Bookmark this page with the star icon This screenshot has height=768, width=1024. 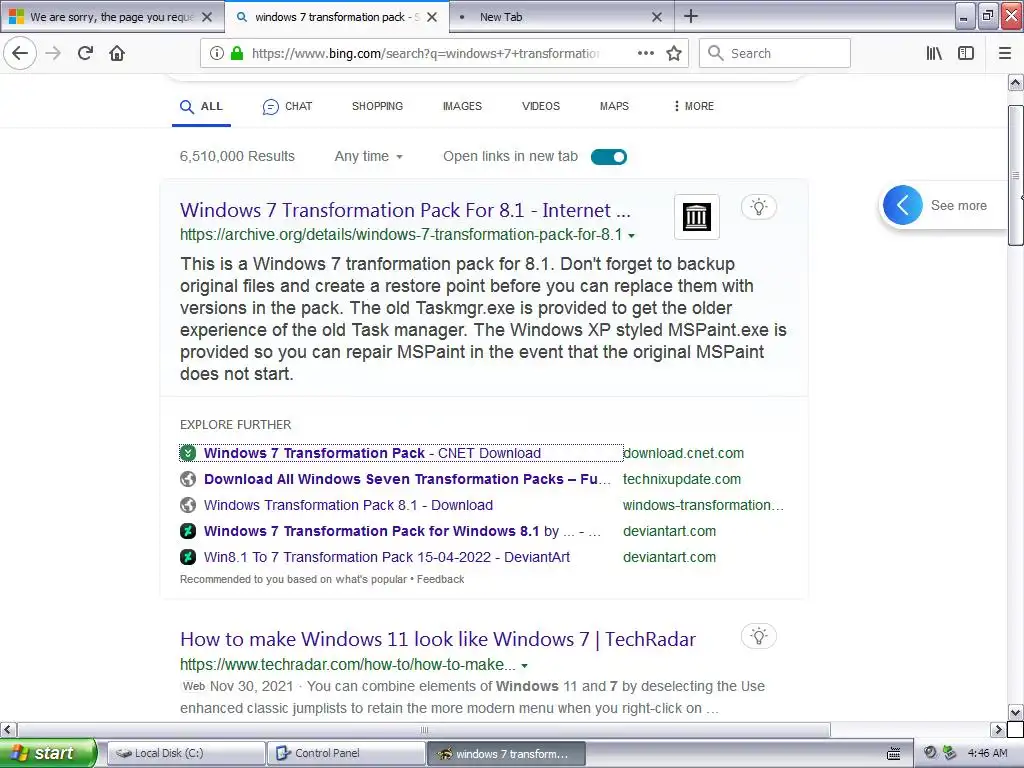tap(674, 53)
